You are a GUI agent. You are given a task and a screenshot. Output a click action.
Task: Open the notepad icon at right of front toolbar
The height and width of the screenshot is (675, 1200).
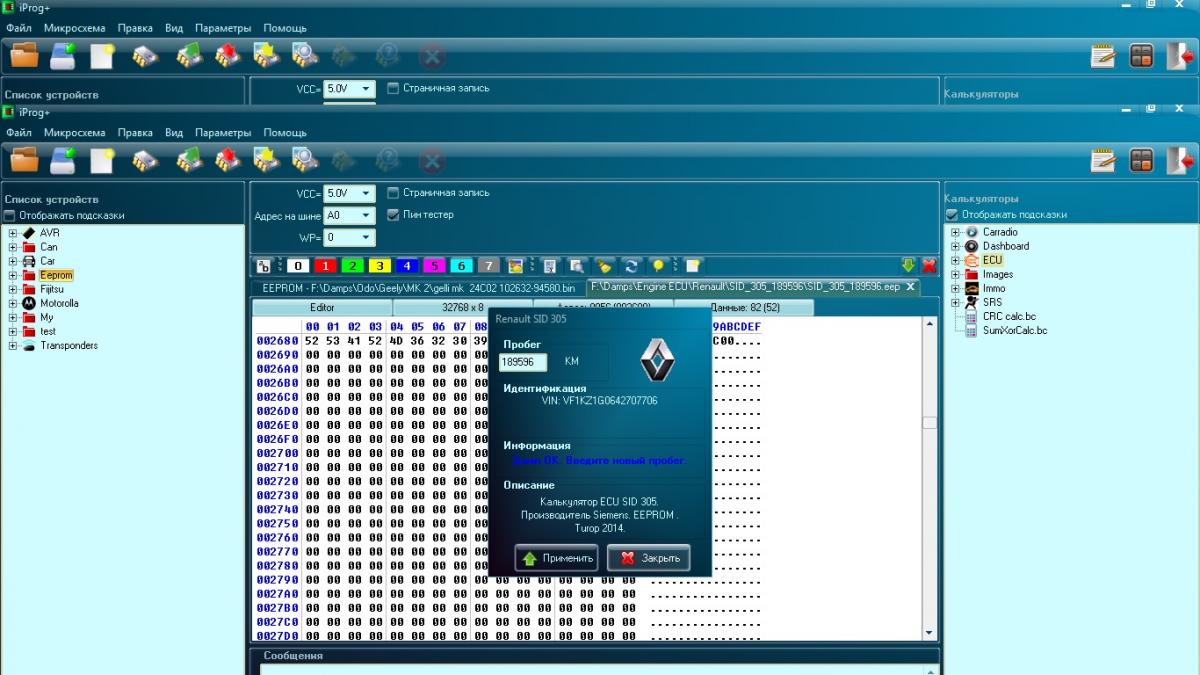point(1103,160)
